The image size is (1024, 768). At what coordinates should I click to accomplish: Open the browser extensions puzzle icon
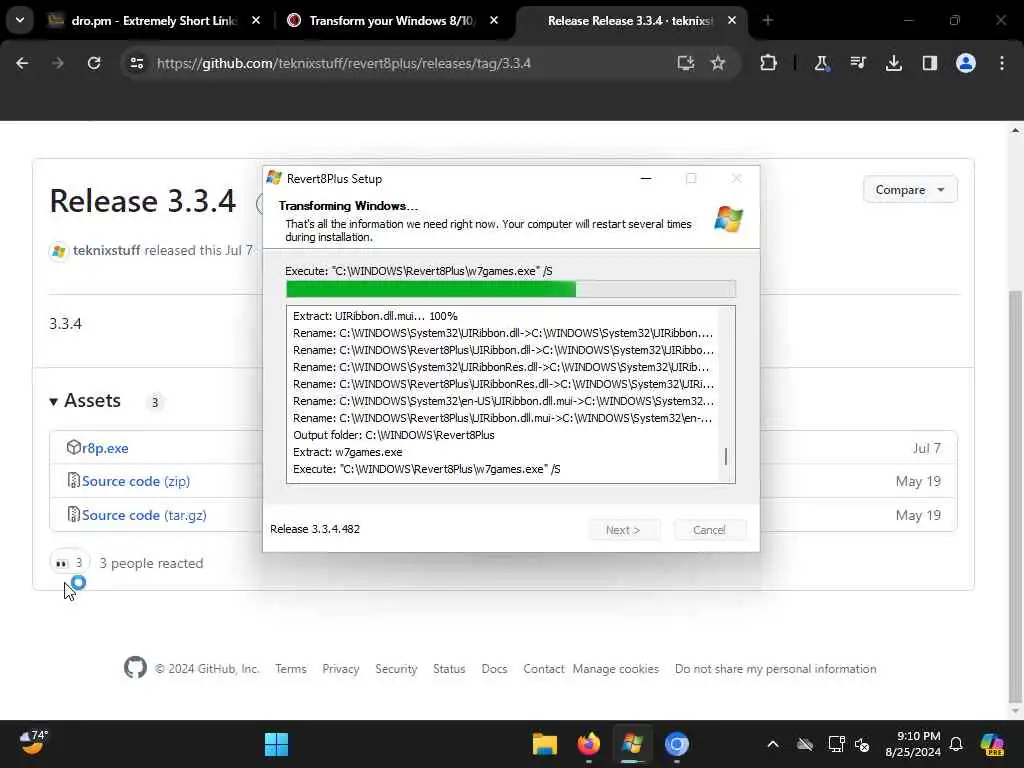[x=769, y=63]
